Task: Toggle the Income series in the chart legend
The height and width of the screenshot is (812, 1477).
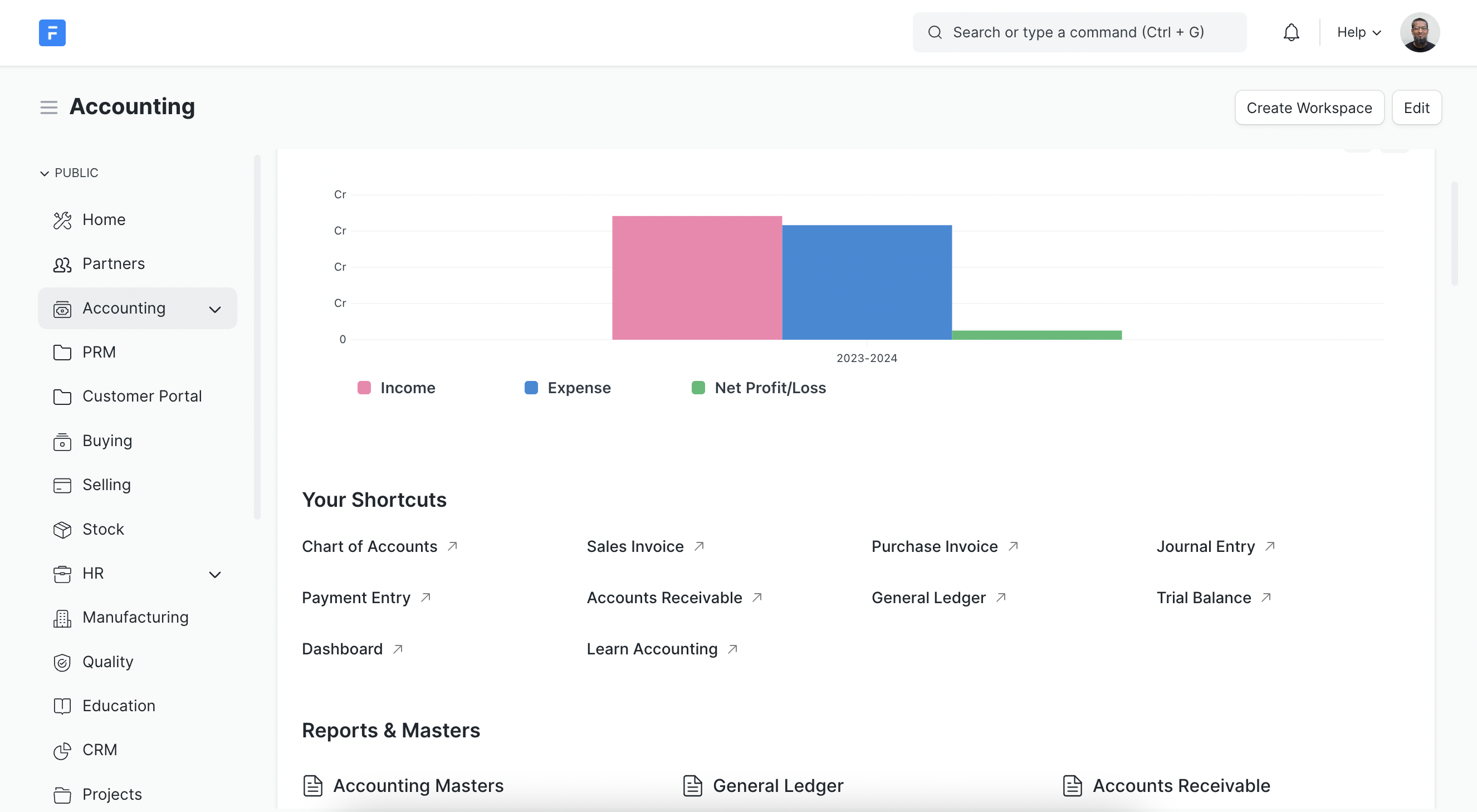Action: tap(397, 388)
